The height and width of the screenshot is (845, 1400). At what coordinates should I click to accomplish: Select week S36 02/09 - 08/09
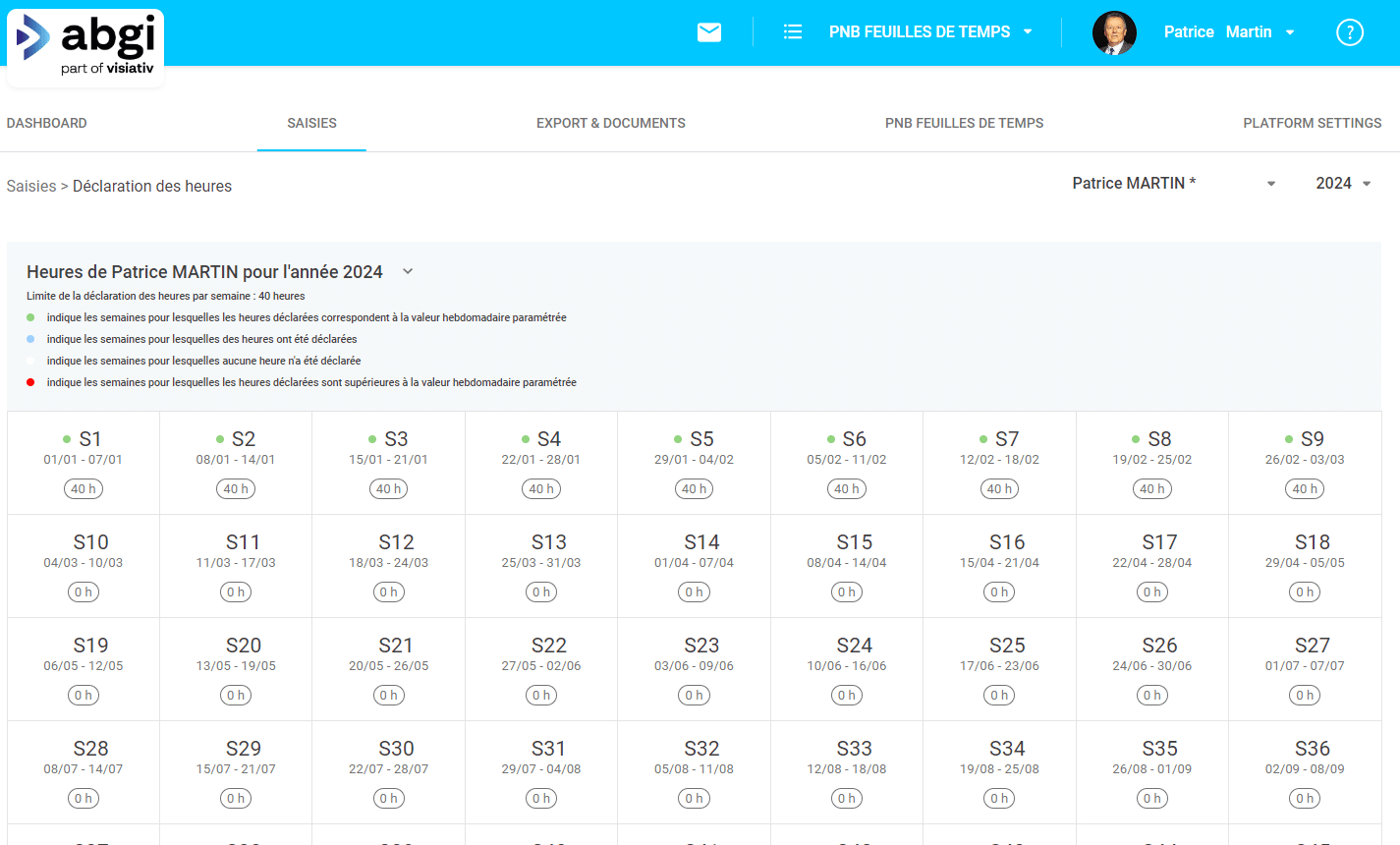pos(1305,769)
